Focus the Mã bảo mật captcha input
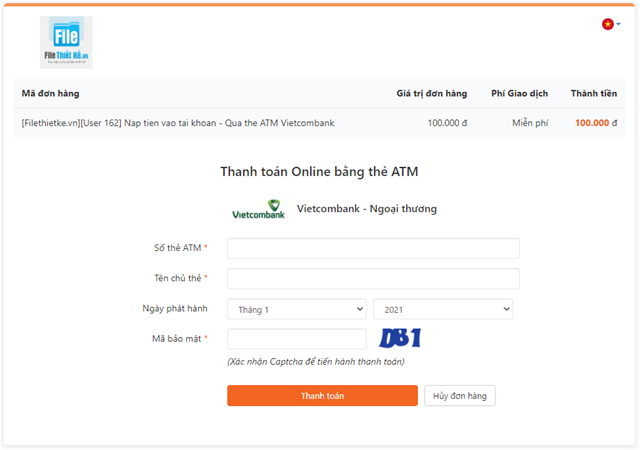The height and width of the screenshot is (450, 640). click(x=297, y=339)
